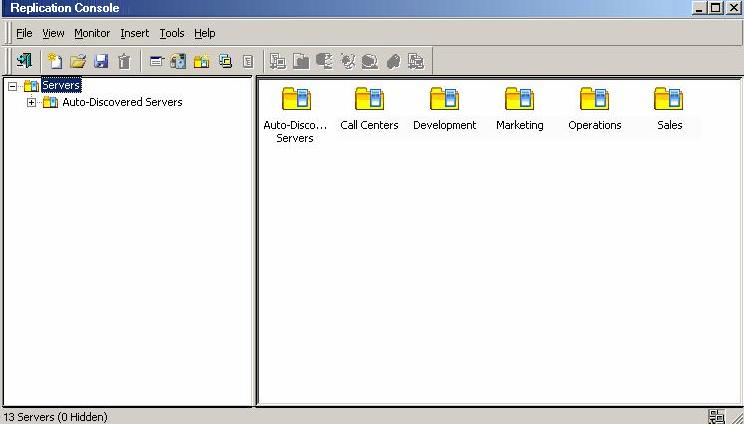Click the Auto-Disco... Servers folder in right pane
Viewport: 744px width, 424px height.
pos(295,99)
